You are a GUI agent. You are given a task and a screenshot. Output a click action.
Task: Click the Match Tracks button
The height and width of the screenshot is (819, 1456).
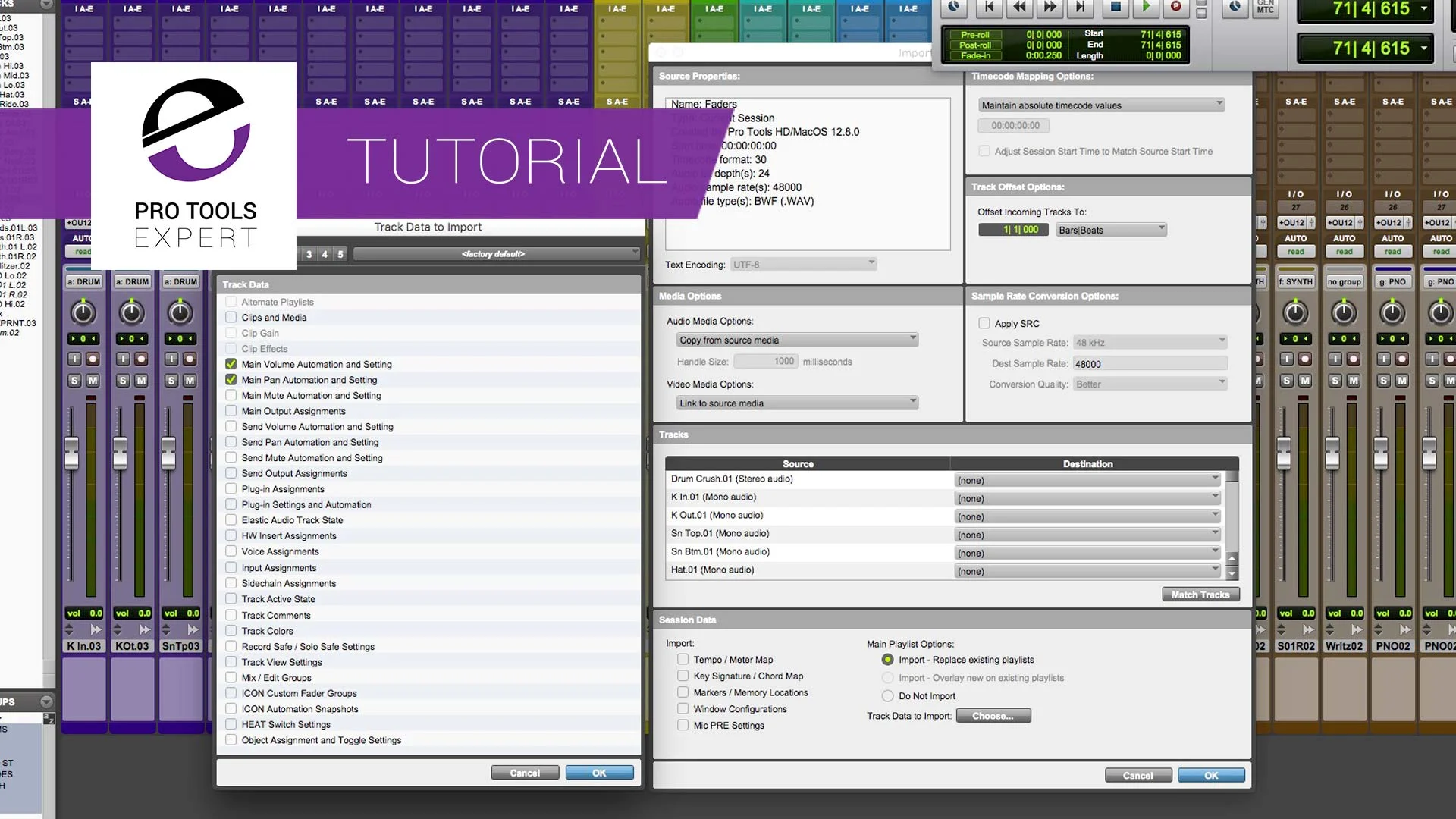(1200, 595)
